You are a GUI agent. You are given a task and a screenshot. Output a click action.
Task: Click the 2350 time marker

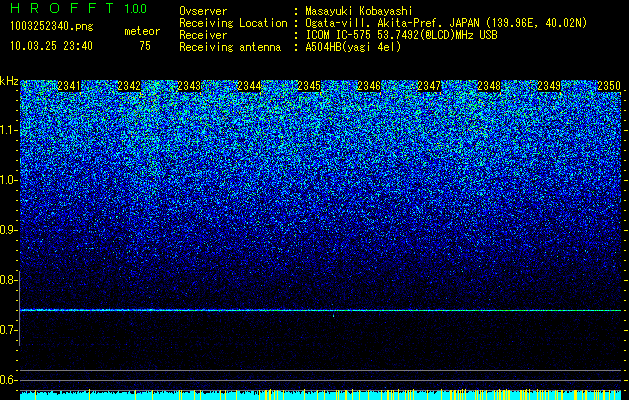click(x=609, y=86)
